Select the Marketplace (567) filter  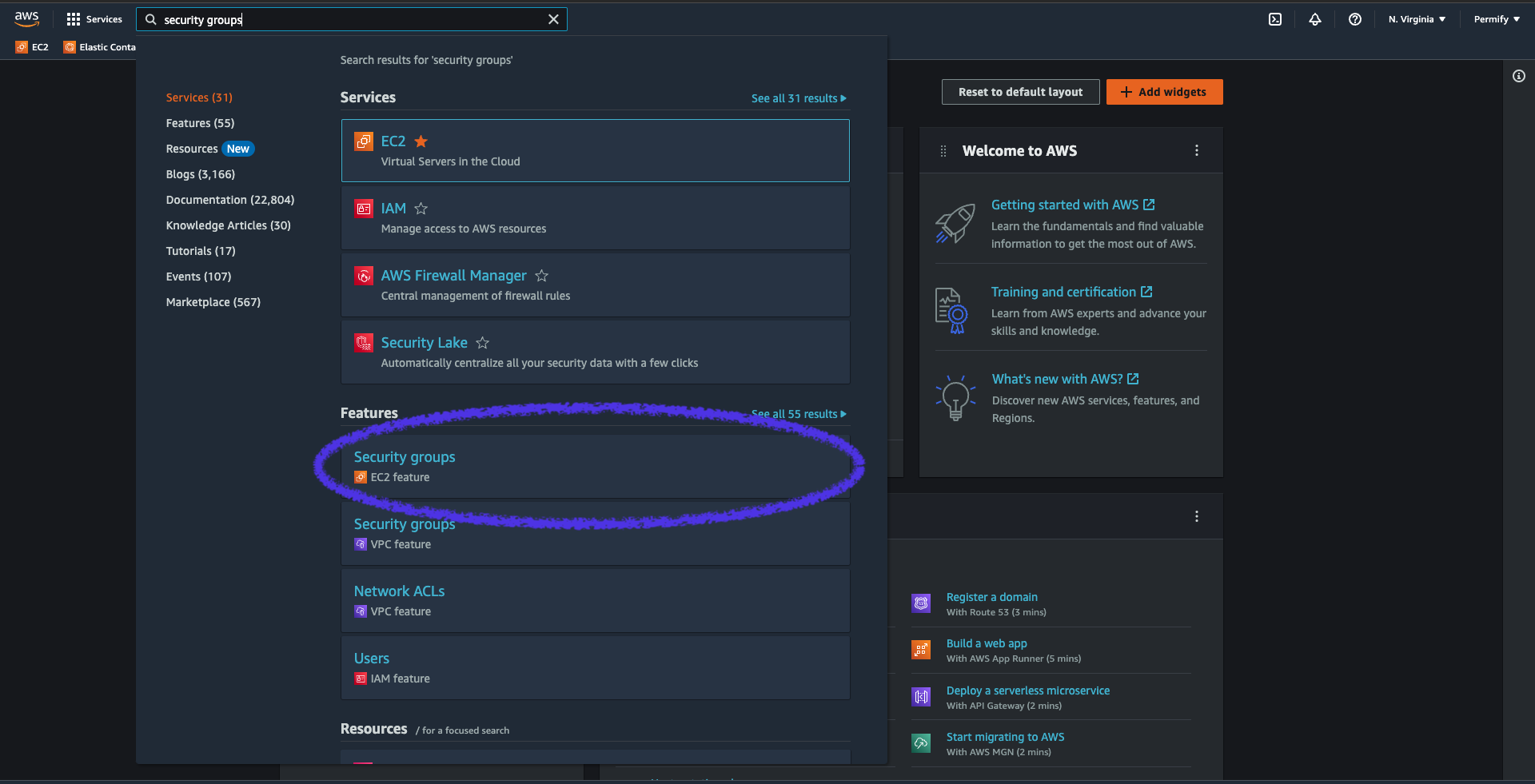coord(213,302)
